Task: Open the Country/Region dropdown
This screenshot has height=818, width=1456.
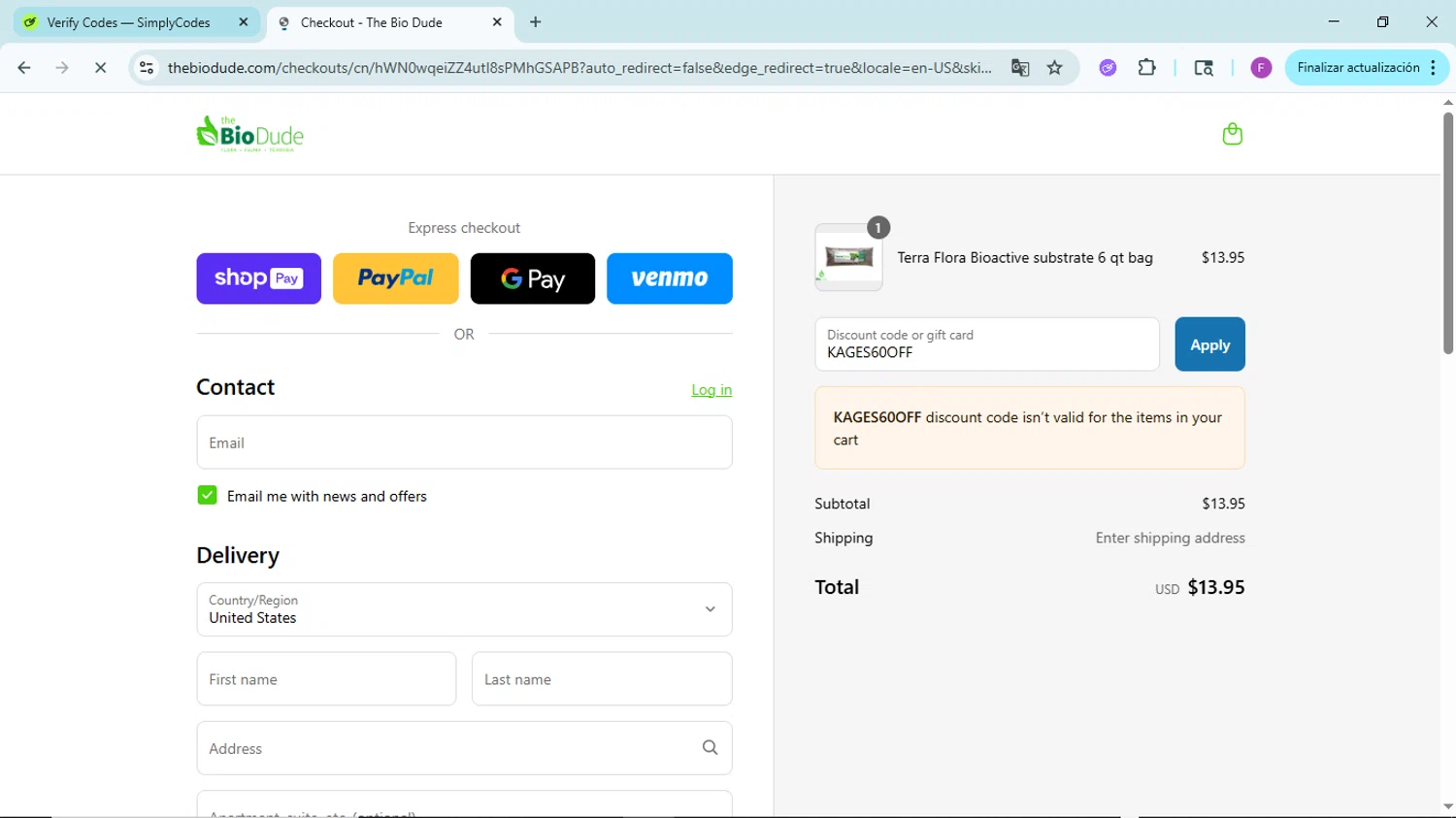Action: click(x=464, y=609)
